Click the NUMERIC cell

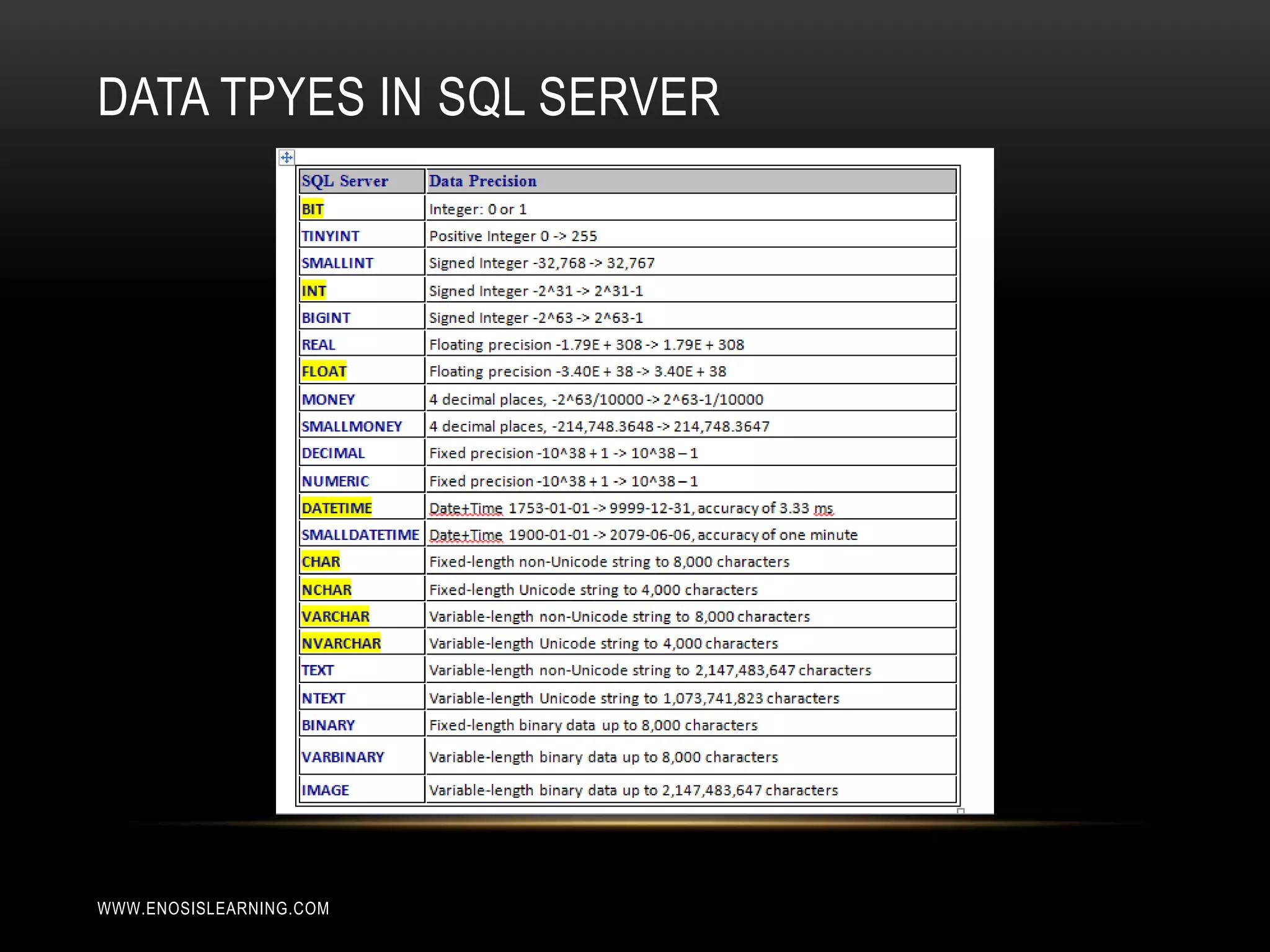(362, 480)
